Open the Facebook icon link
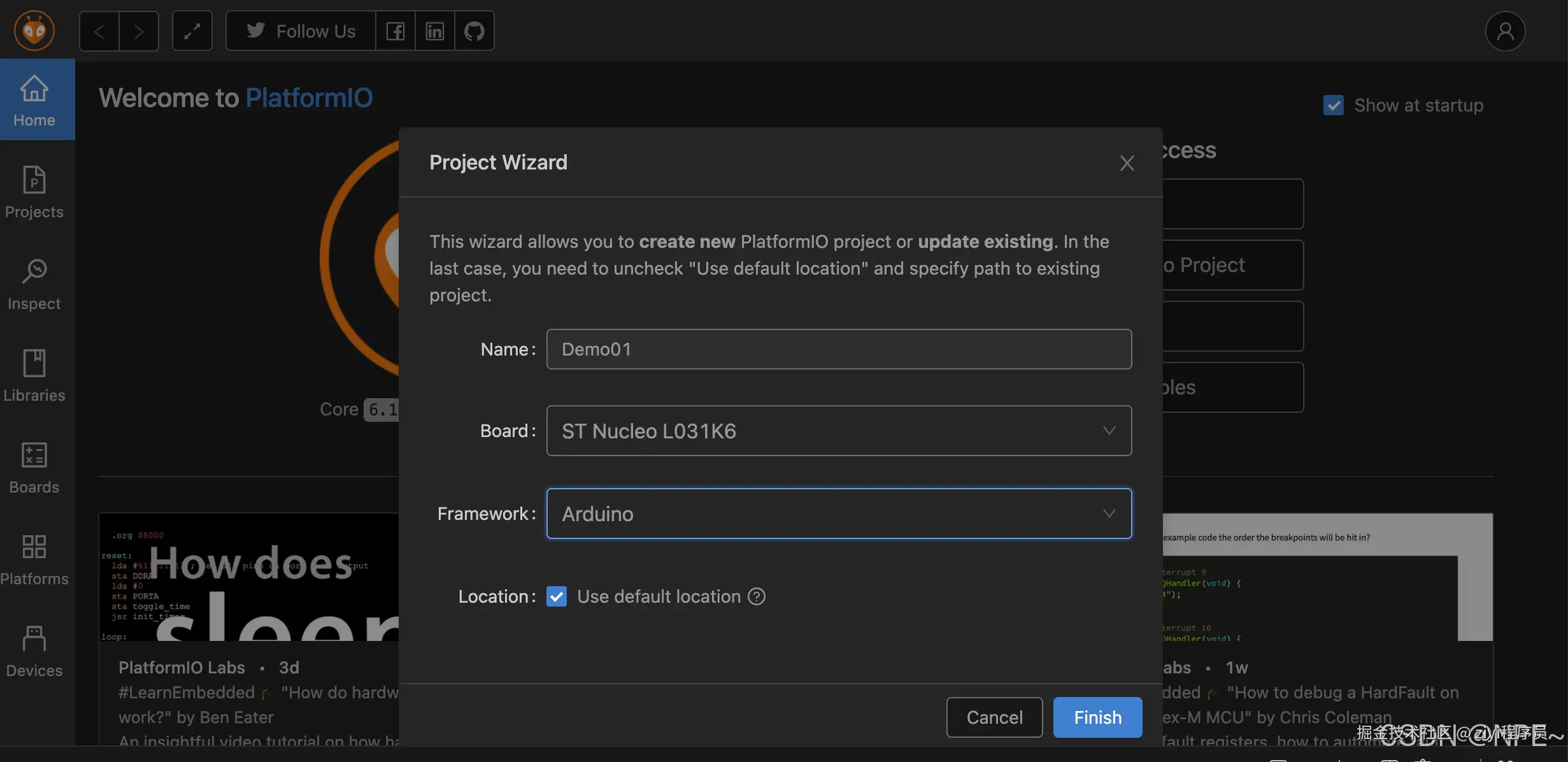This screenshot has width=1568, height=762. pyautogui.click(x=396, y=31)
